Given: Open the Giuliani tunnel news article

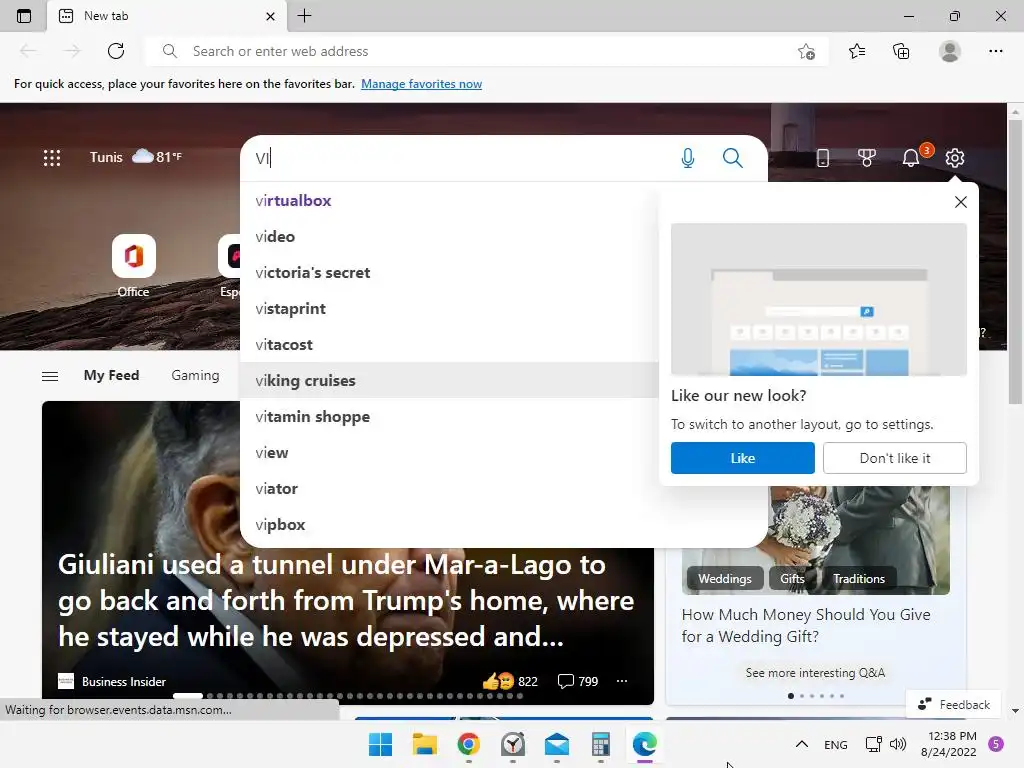Looking at the screenshot, I should pyautogui.click(x=345, y=600).
